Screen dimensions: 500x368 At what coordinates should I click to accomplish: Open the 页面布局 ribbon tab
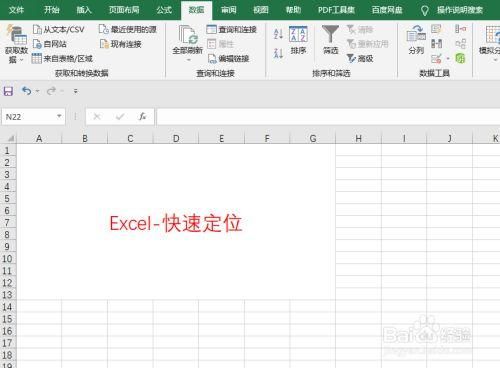click(124, 10)
